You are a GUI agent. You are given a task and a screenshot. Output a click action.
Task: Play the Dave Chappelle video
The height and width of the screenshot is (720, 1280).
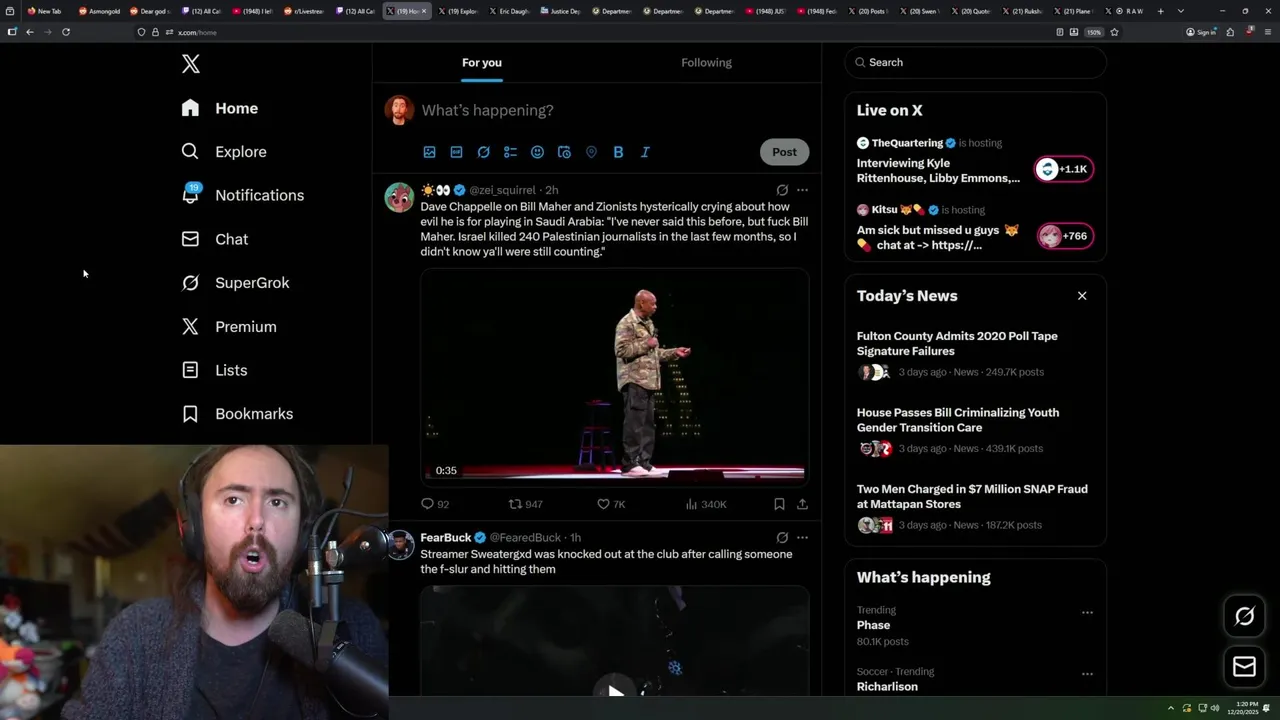tap(614, 375)
